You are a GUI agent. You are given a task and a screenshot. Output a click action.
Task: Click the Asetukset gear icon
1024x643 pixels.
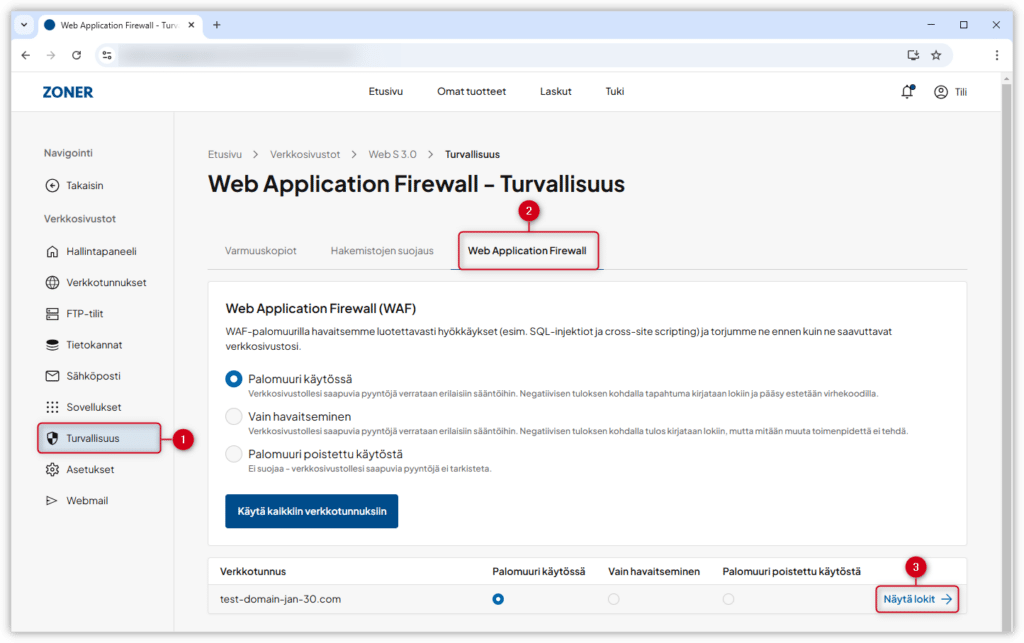53,469
